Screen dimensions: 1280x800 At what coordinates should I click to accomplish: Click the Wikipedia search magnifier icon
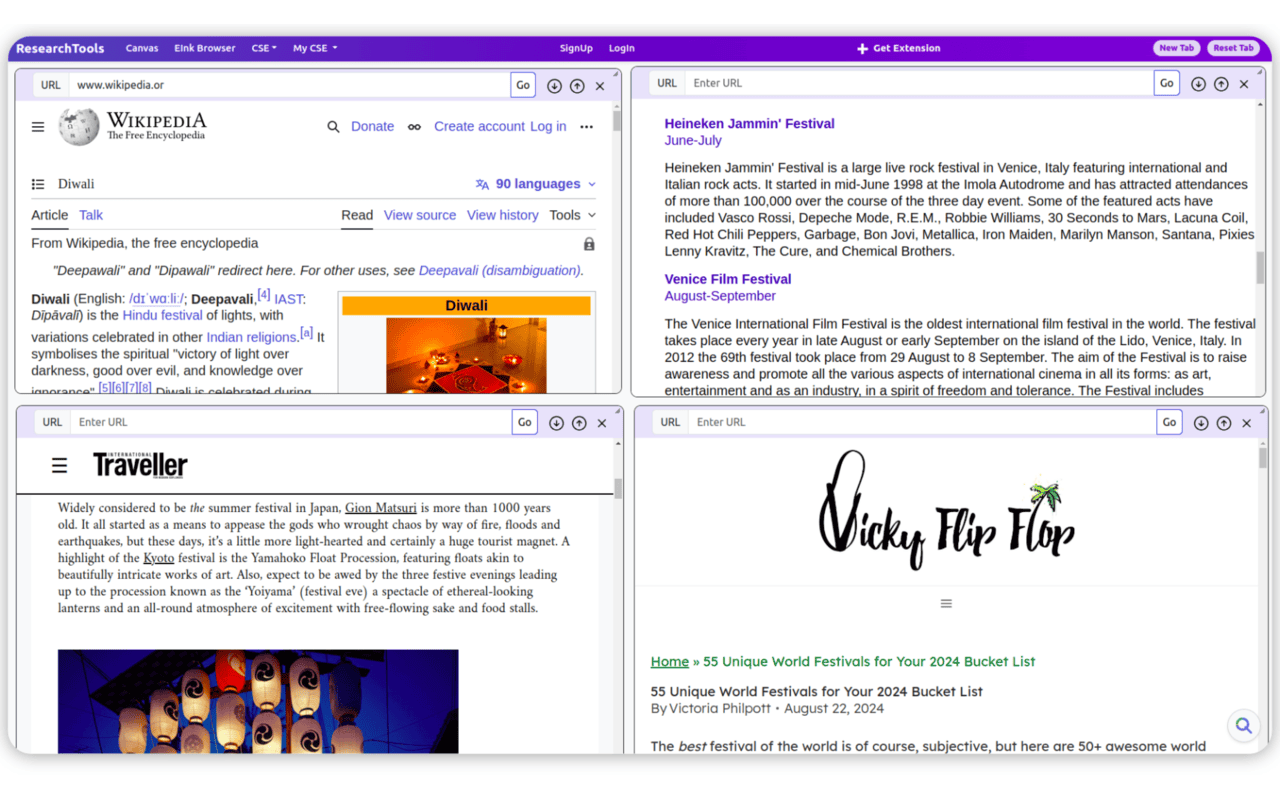click(x=333, y=126)
